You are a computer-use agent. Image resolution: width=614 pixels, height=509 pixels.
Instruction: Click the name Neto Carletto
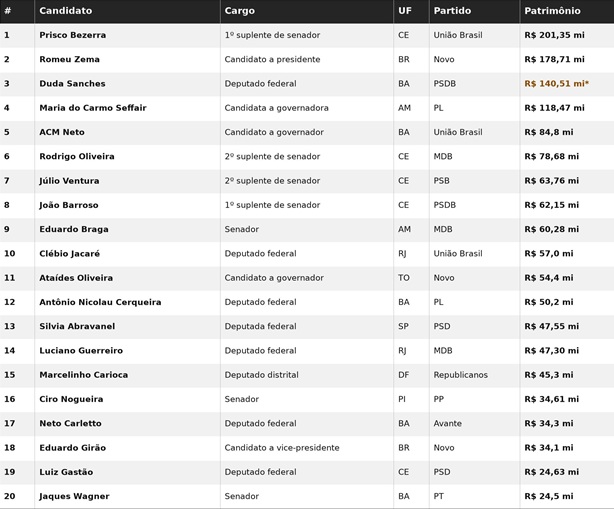click(x=70, y=423)
